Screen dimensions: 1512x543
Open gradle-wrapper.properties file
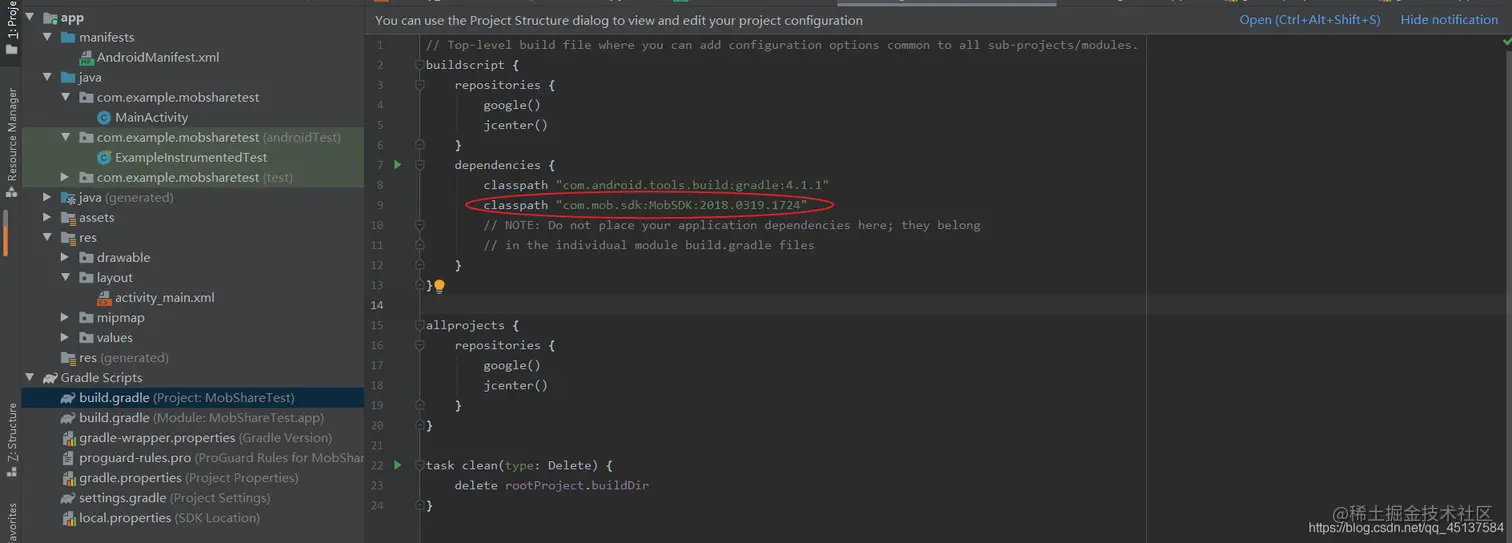pos(196,437)
